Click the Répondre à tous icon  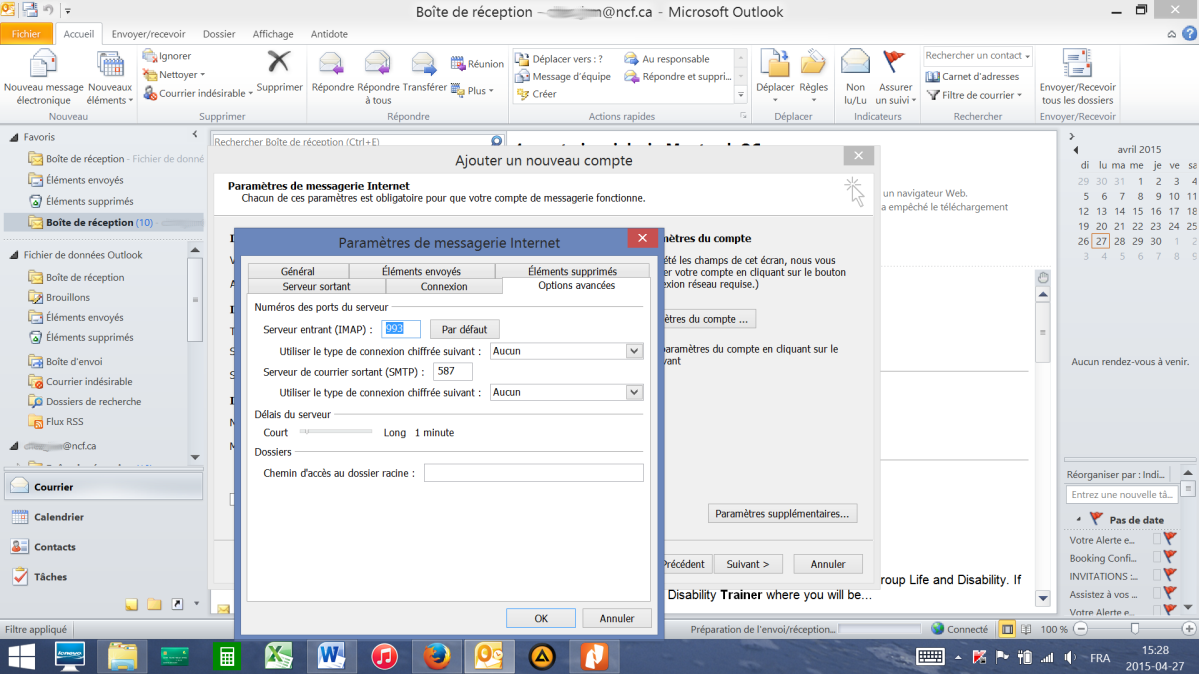pos(378,63)
